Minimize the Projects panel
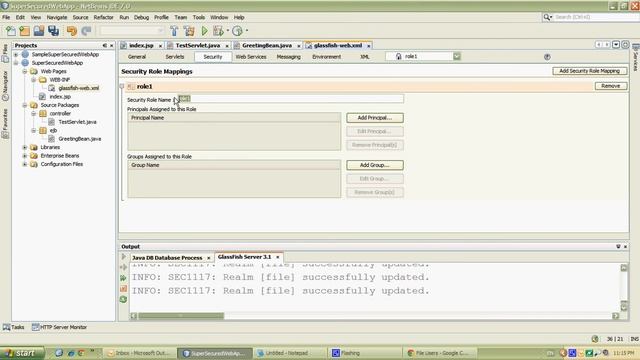Image resolution: width=640 pixels, height=360 pixels. pos(104,45)
